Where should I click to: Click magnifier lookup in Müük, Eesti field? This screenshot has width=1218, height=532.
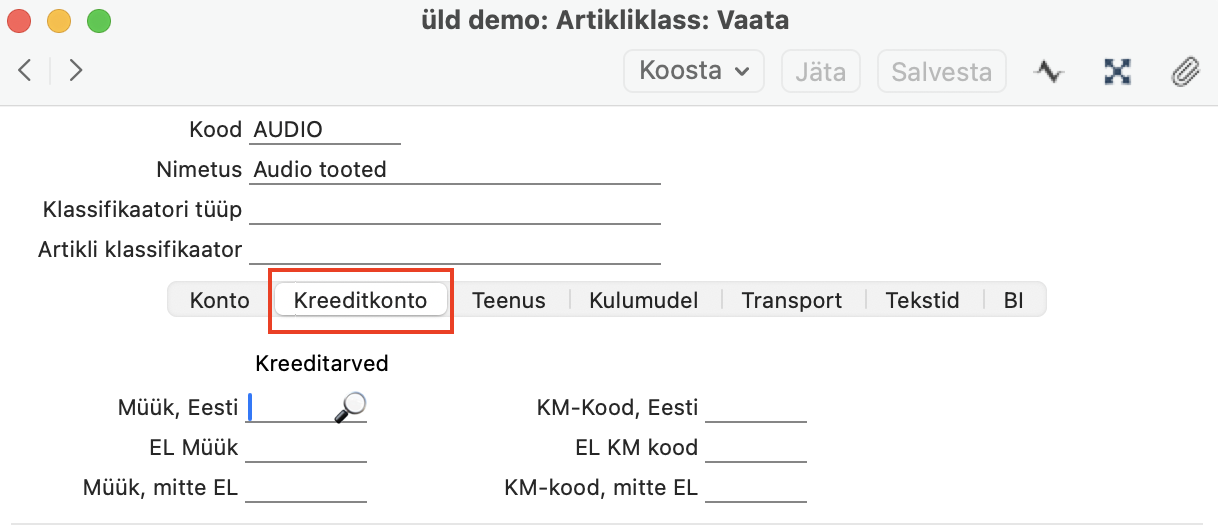(x=350, y=406)
